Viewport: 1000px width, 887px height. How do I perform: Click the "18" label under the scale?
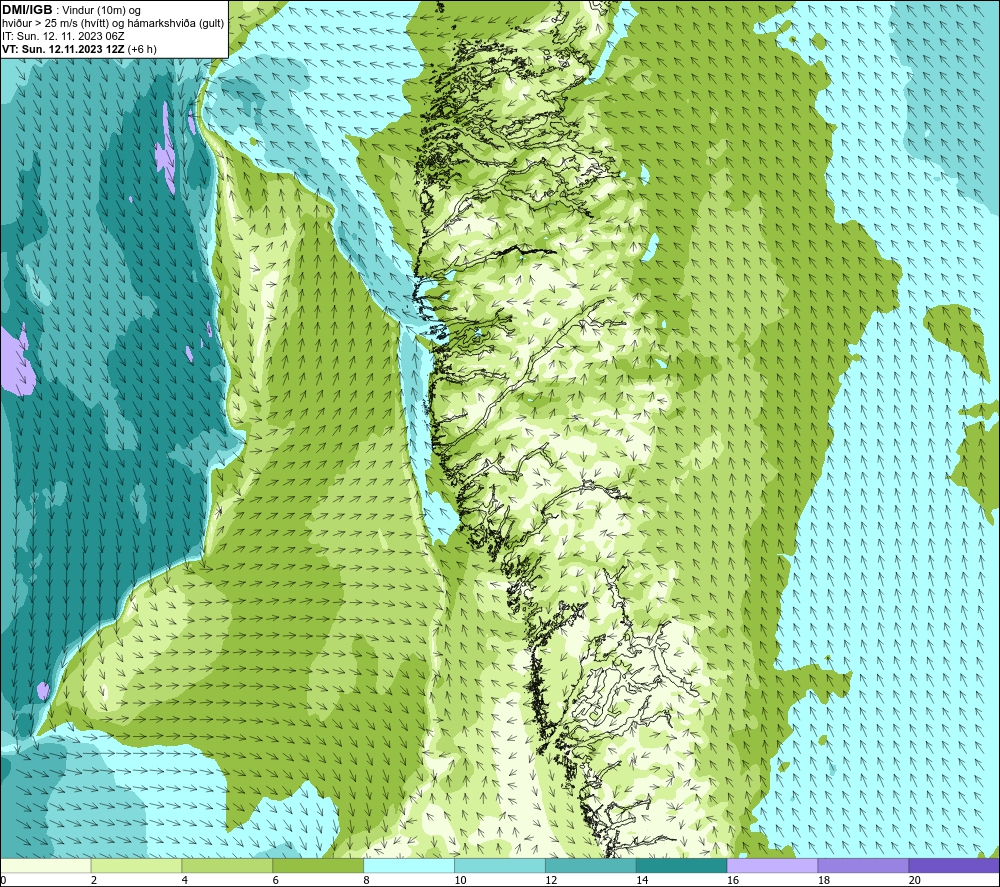[x=823, y=881]
